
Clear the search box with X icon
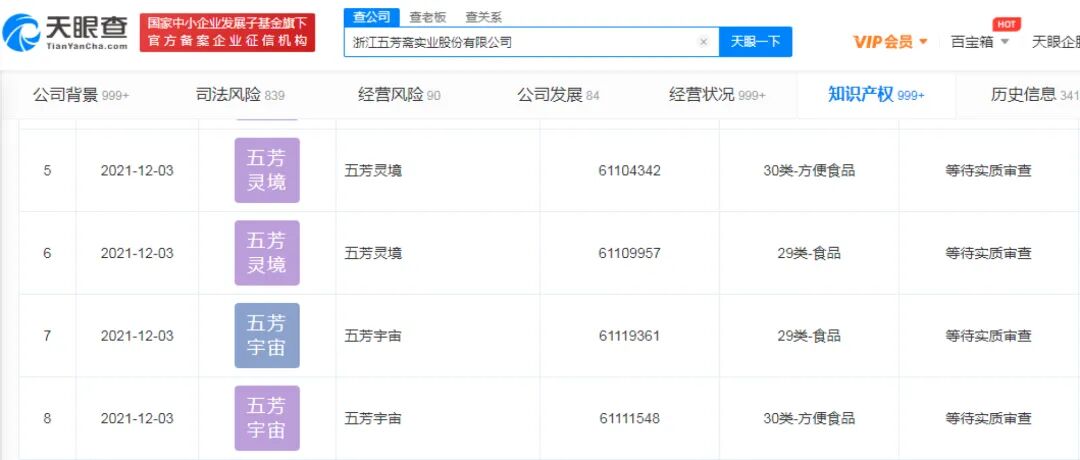(x=703, y=42)
